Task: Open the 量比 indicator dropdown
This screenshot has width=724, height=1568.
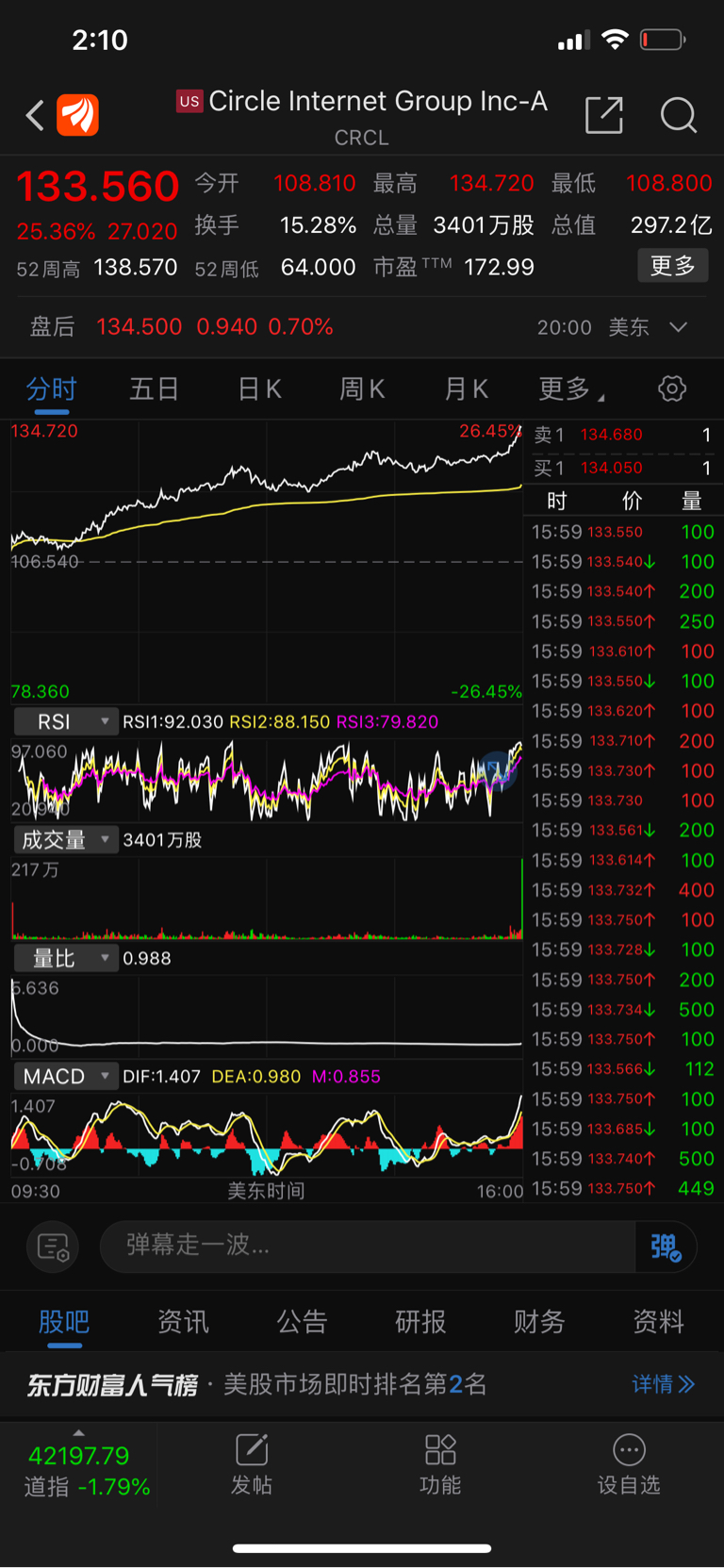Action: click(66, 958)
